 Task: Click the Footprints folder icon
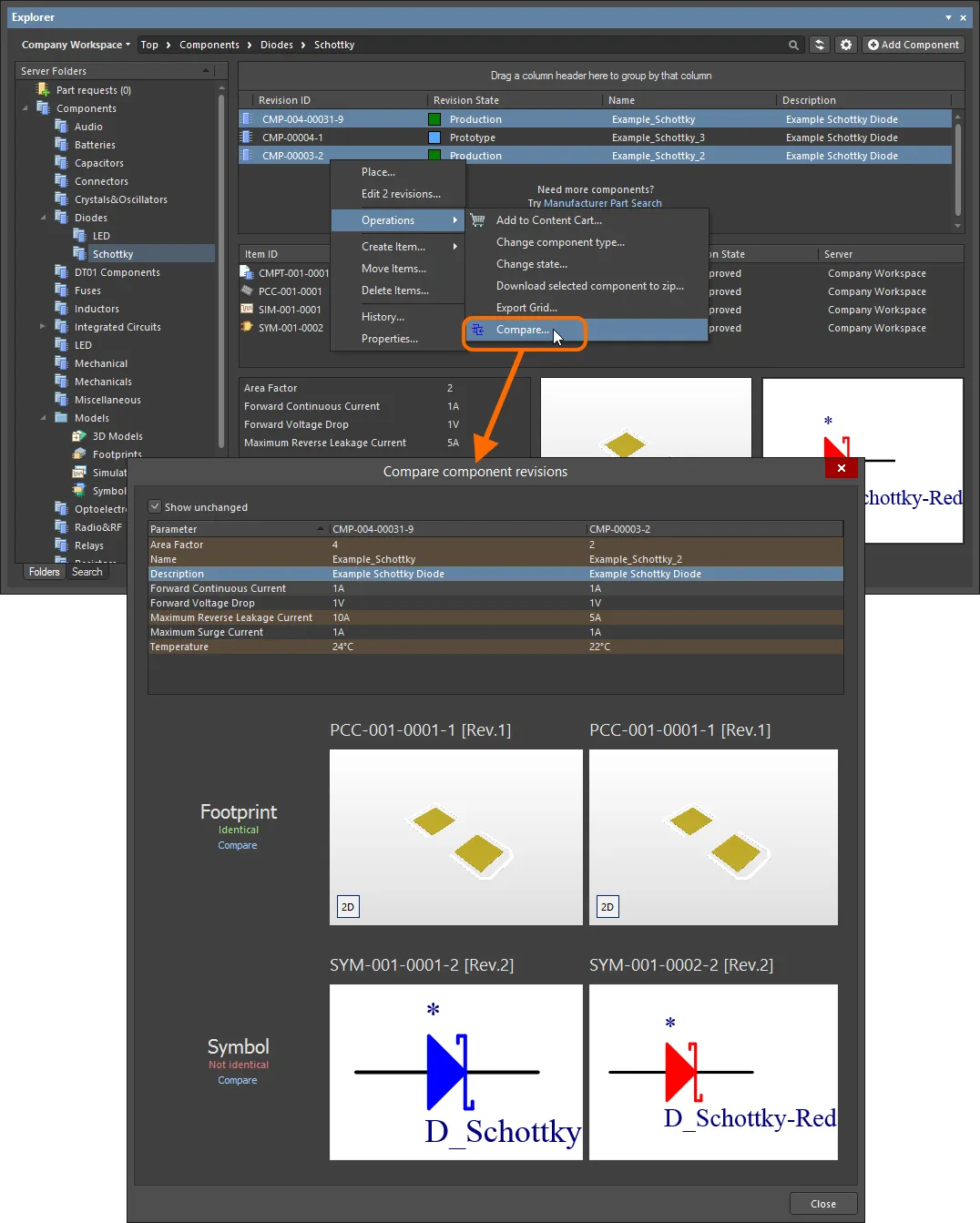79,454
